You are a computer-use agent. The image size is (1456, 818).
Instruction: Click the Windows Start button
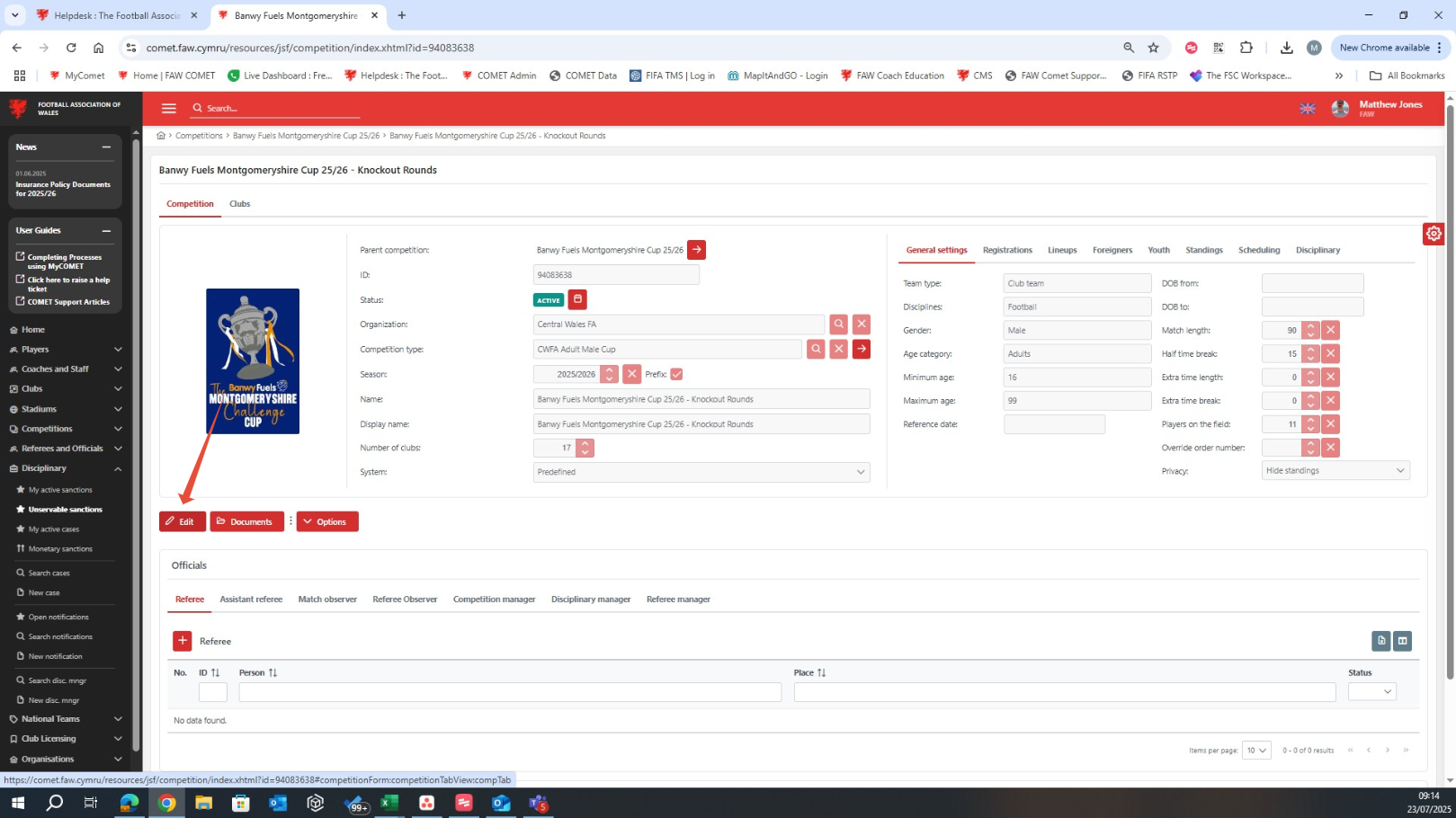17,803
